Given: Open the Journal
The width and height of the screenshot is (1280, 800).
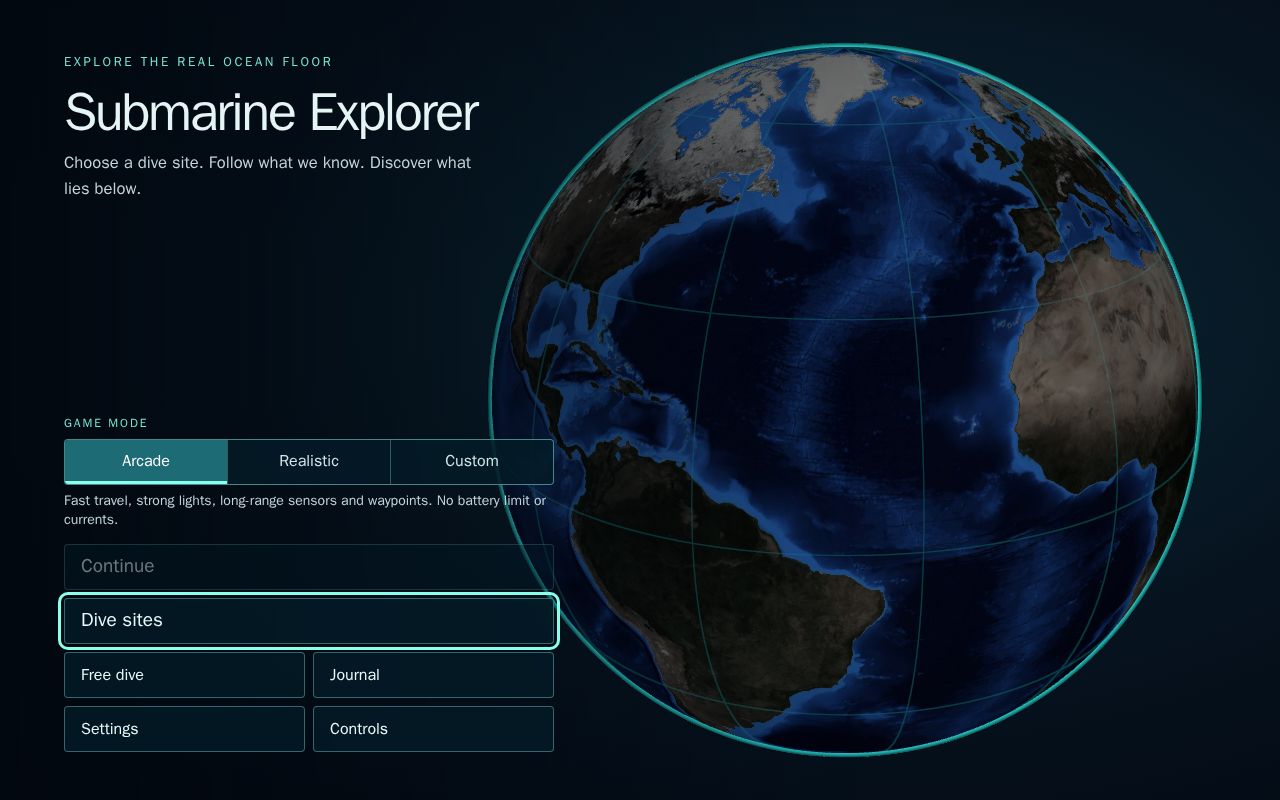Looking at the screenshot, I should tap(433, 675).
